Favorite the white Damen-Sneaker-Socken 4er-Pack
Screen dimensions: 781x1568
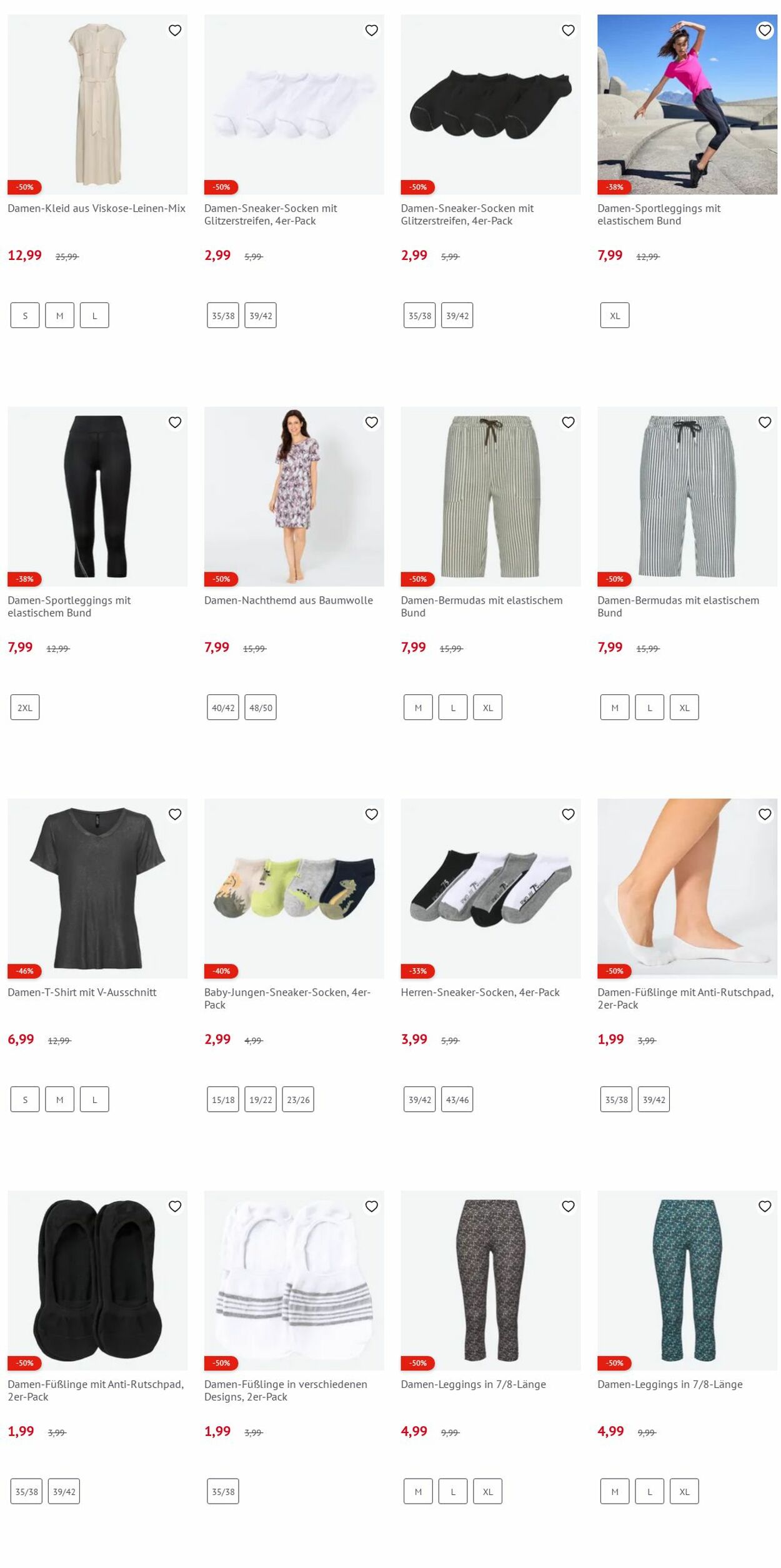coord(372,31)
